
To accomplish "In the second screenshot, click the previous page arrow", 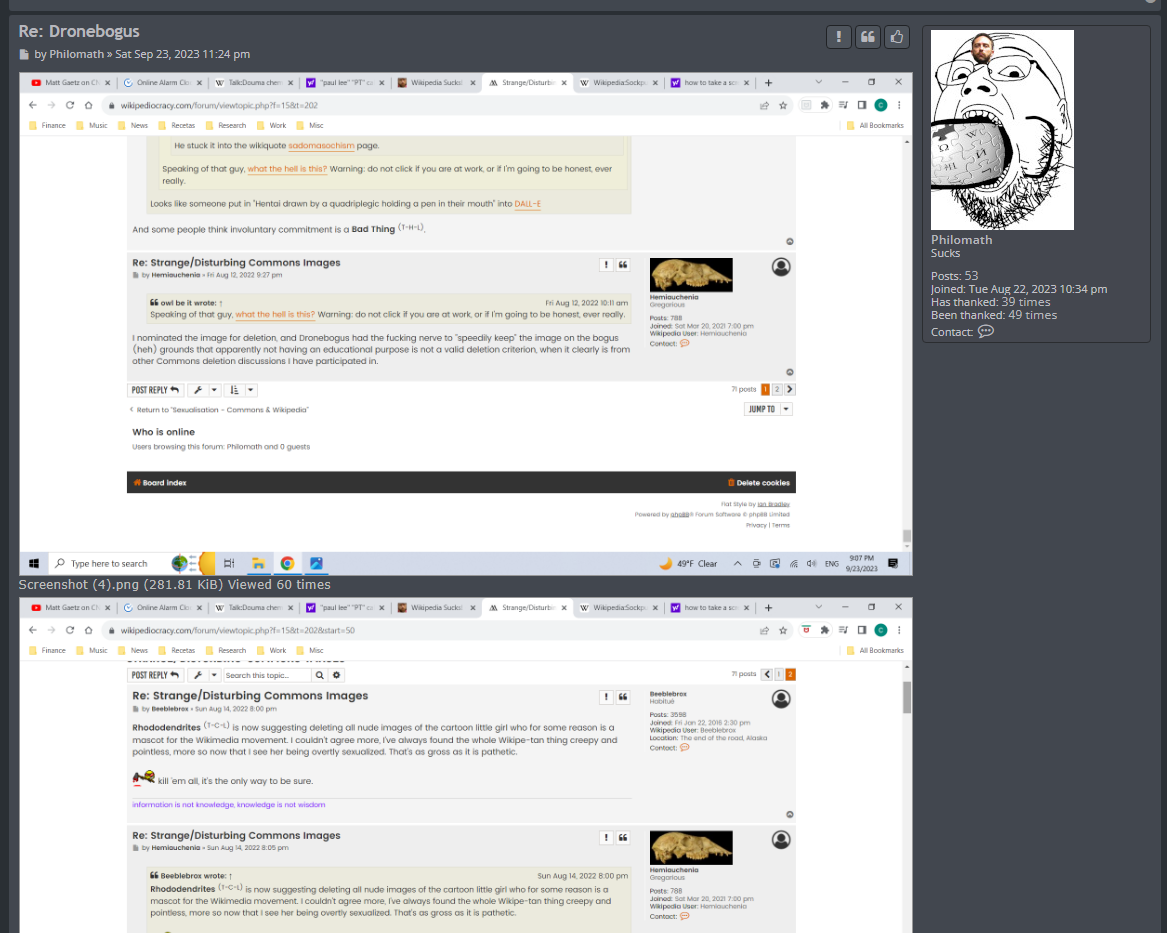I will (x=767, y=674).
